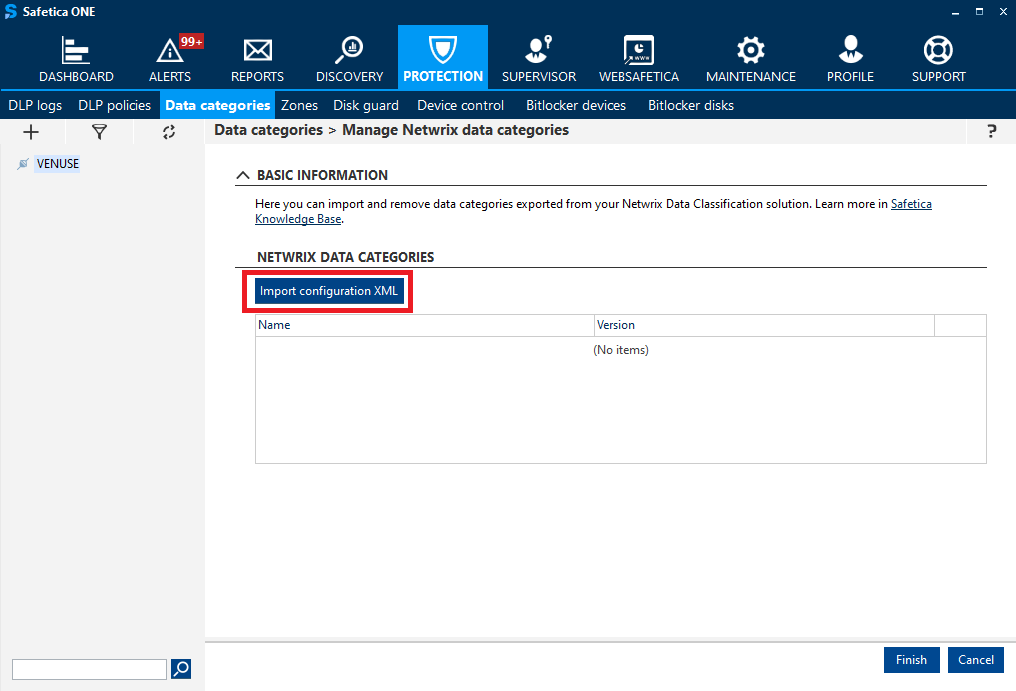Maximize the Safetica ONE window
This screenshot has height=691, width=1016.
pos(979,12)
